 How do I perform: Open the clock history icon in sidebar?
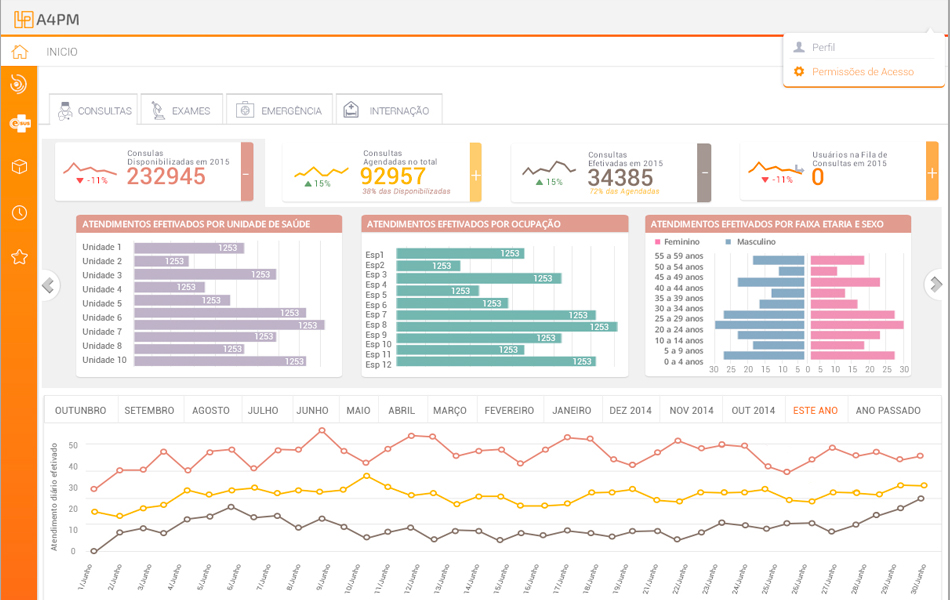[19, 213]
